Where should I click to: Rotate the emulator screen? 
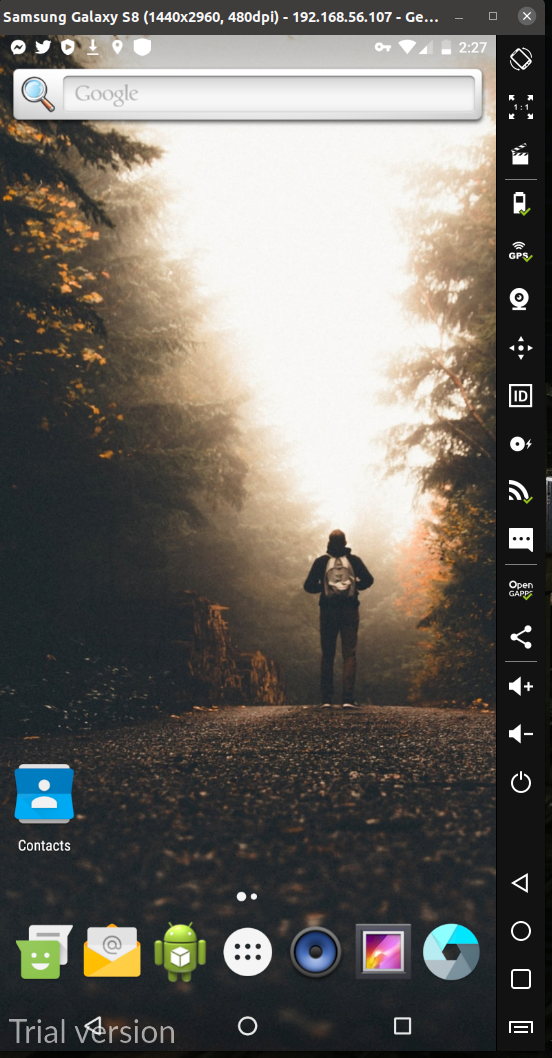(x=520, y=59)
